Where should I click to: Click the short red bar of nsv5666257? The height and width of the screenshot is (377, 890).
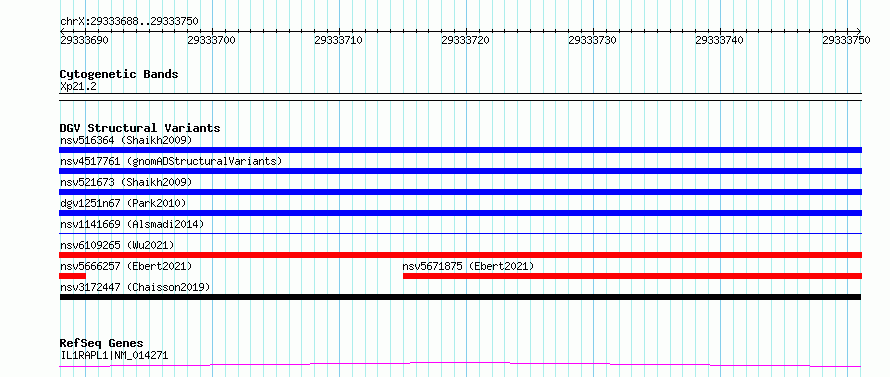tap(72, 276)
